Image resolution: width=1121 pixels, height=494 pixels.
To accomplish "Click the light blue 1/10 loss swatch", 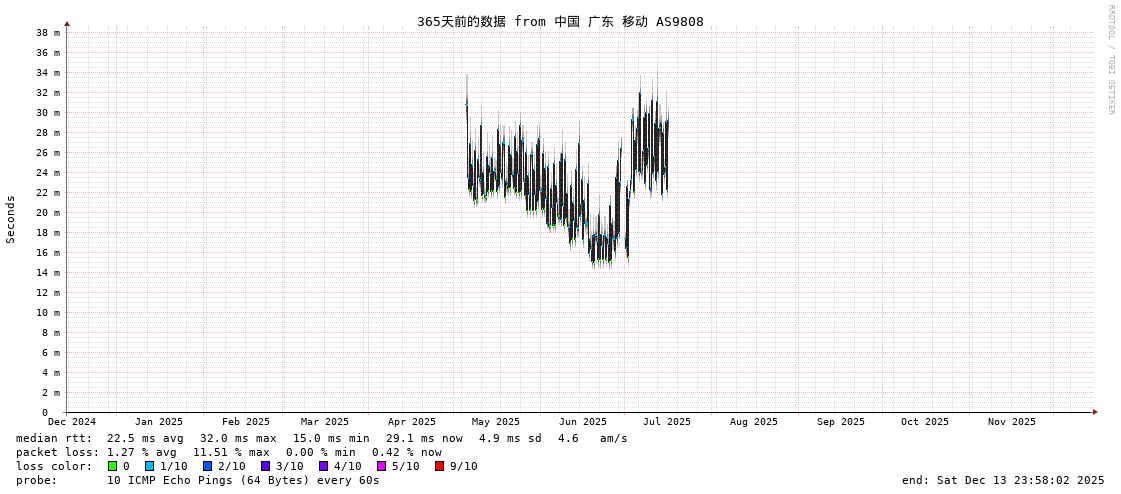I will (x=149, y=466).
